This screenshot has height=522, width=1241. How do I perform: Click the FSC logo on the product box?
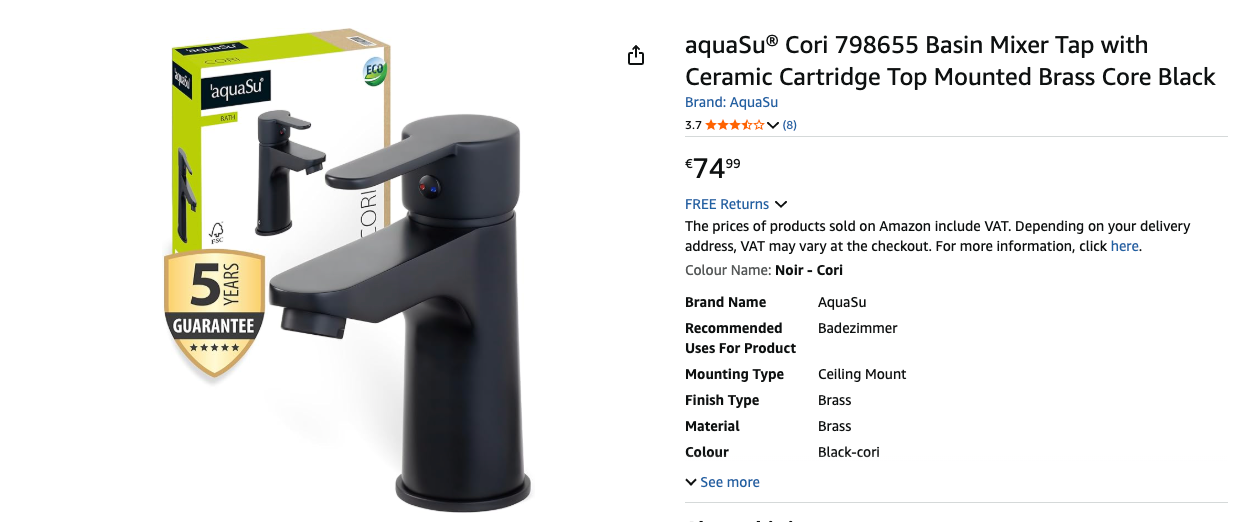click(x=217, y=233)
